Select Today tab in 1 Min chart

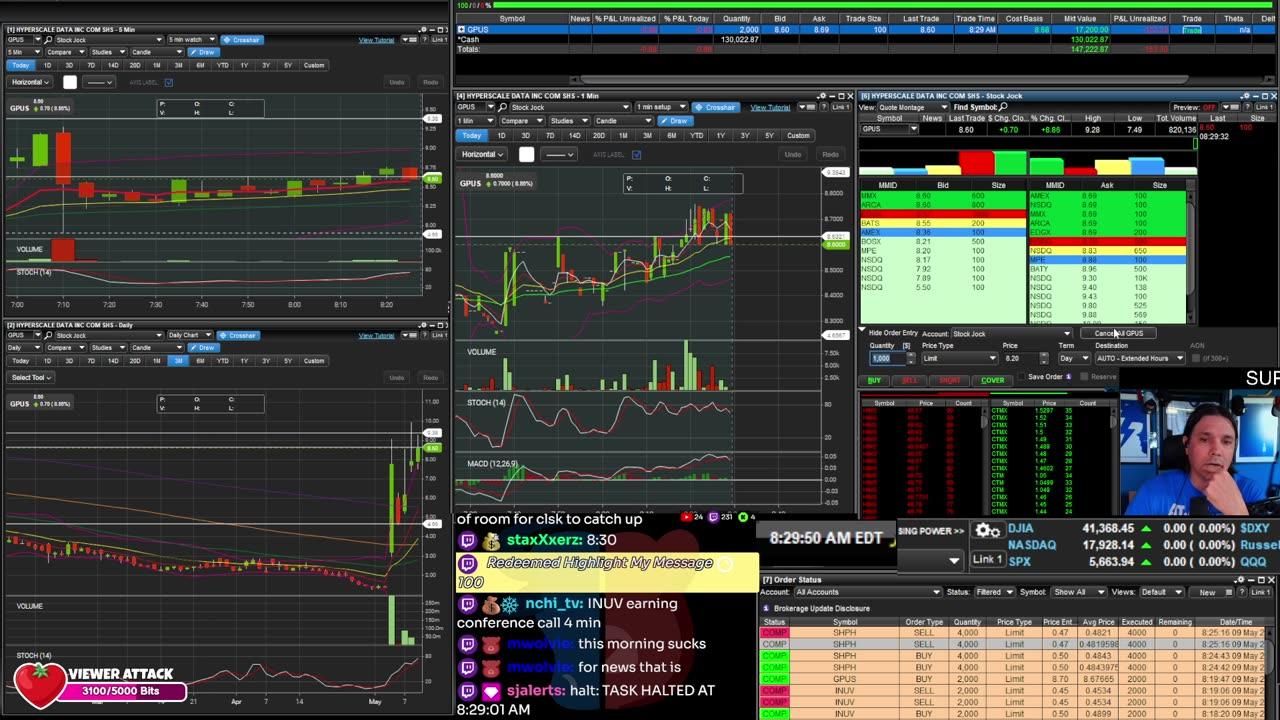472,135
